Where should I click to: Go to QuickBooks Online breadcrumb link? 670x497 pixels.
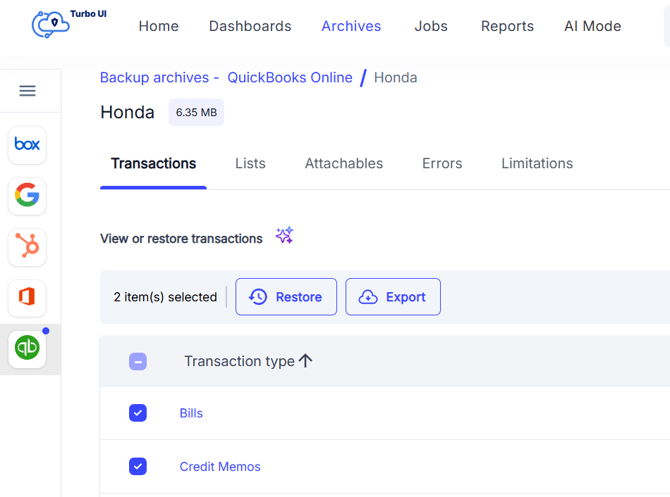[289, 77]
